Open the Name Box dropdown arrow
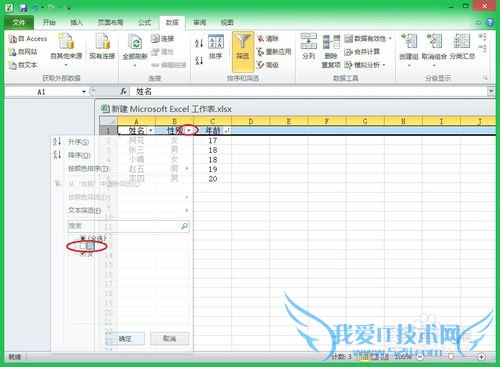The image size is (500, 367). tap(84, 92)
